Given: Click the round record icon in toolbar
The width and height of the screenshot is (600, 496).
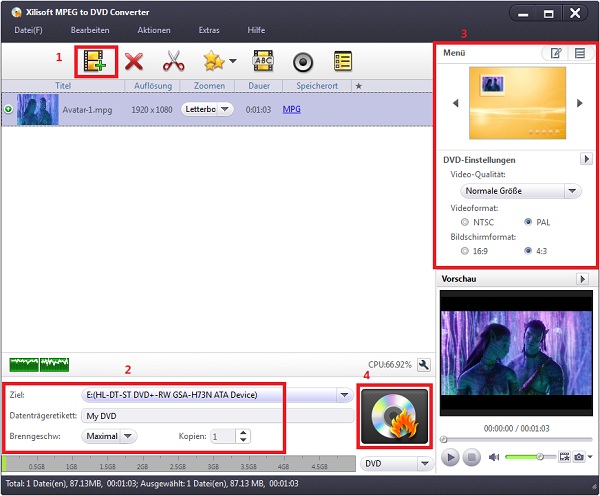Looking at the screenshot, I should (303, 62).
